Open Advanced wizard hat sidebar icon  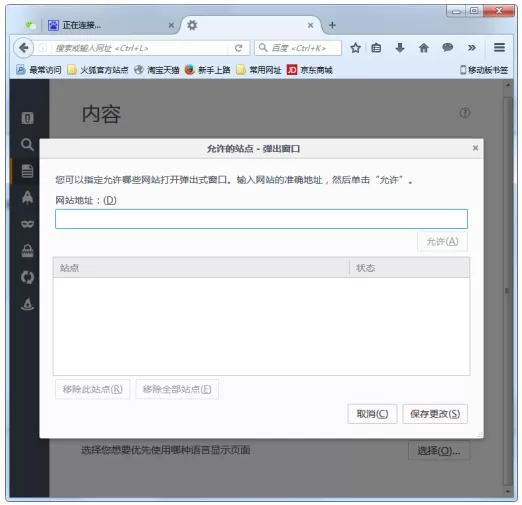coord(27,304)
